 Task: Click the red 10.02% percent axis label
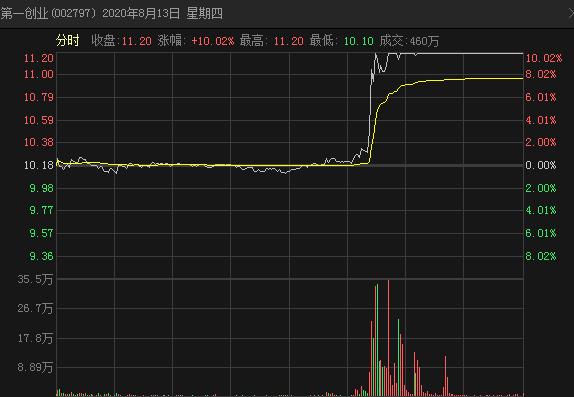pos(544,58)
